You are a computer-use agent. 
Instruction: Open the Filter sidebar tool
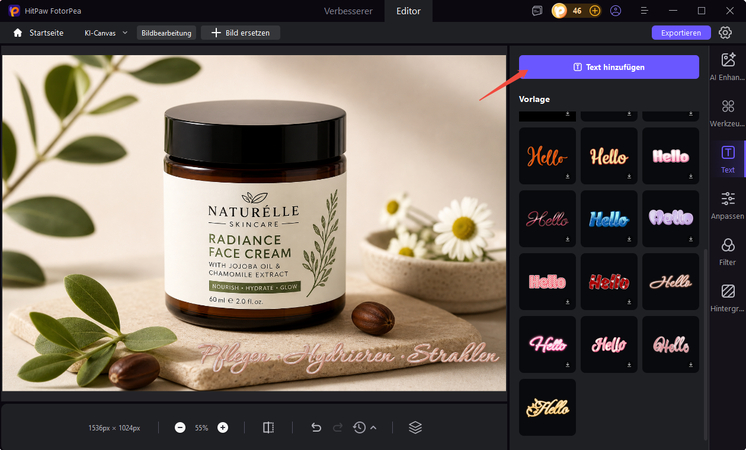pos(727,251)
